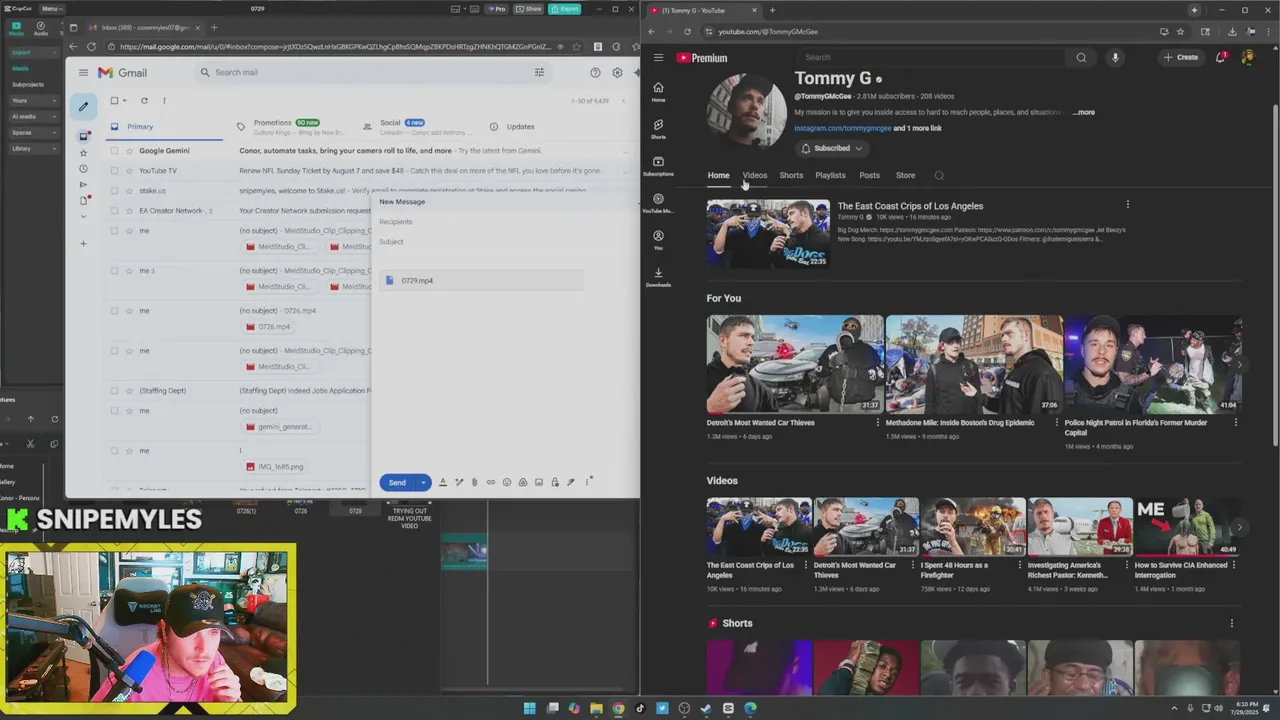
Task: Click Gmail sidebar Snoozed clock icon
Action: coord(83,168)
